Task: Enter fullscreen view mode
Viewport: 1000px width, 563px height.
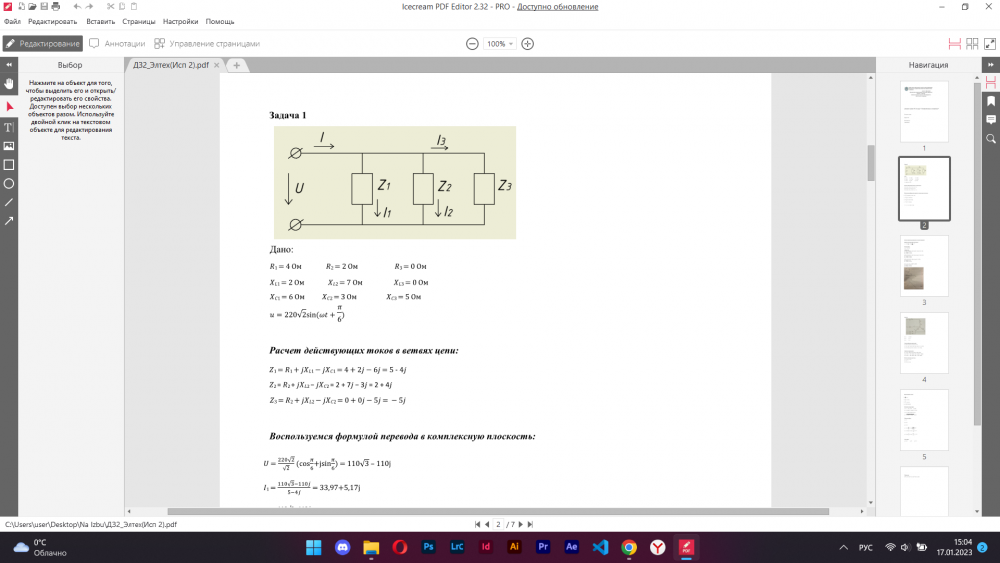Action: [x=990, y=43]
